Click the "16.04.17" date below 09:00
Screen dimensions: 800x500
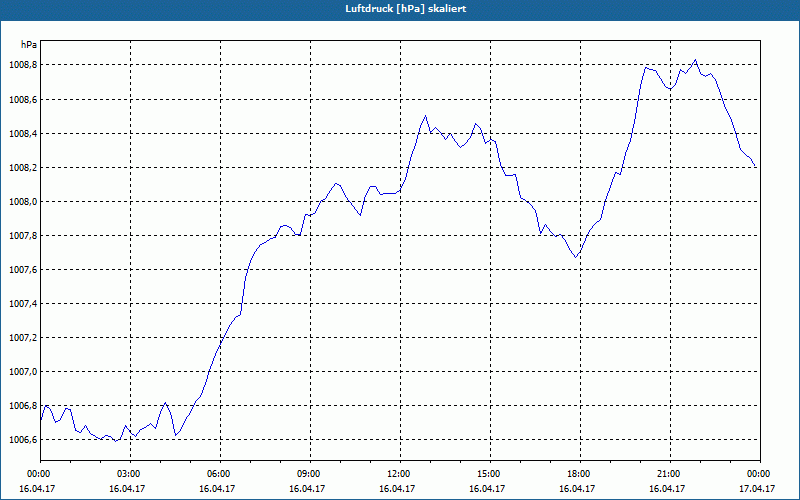click(x=306, y=488)
